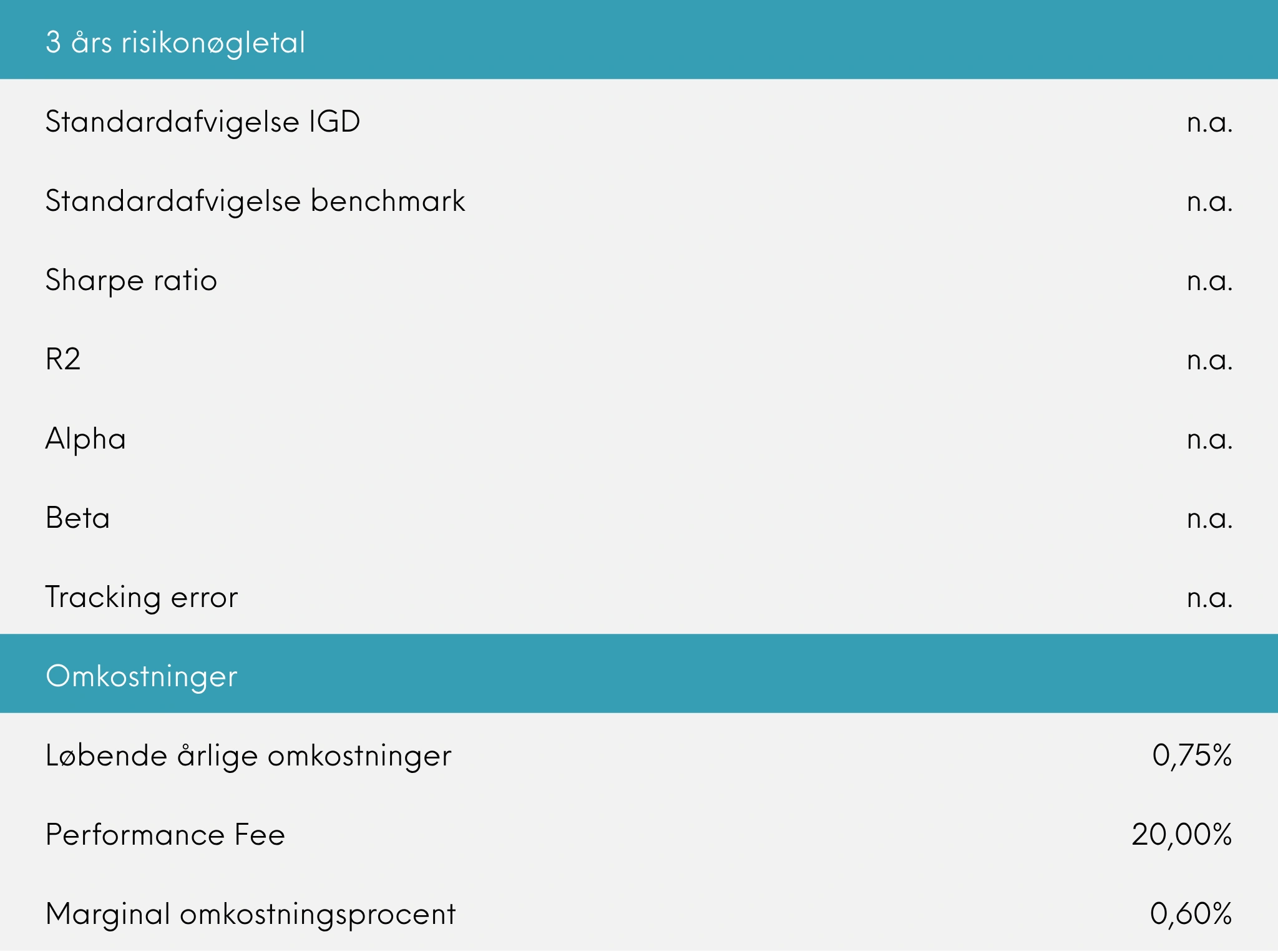Click the 'Performance Fee' row label
Viewport: 1278px width, 952px height.
point(165,835)
